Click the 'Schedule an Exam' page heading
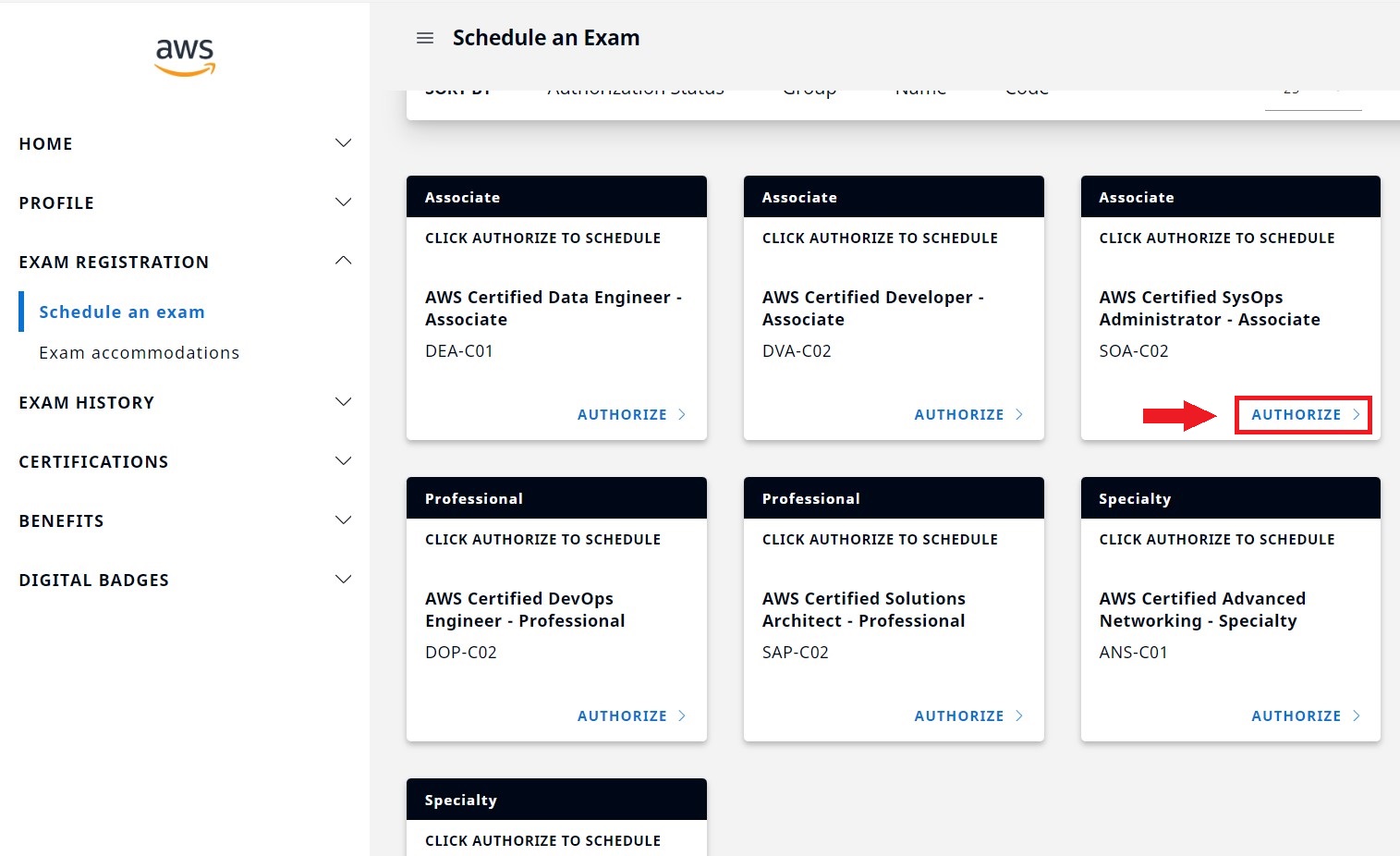The image size is (1400, 856). point(546,38)
